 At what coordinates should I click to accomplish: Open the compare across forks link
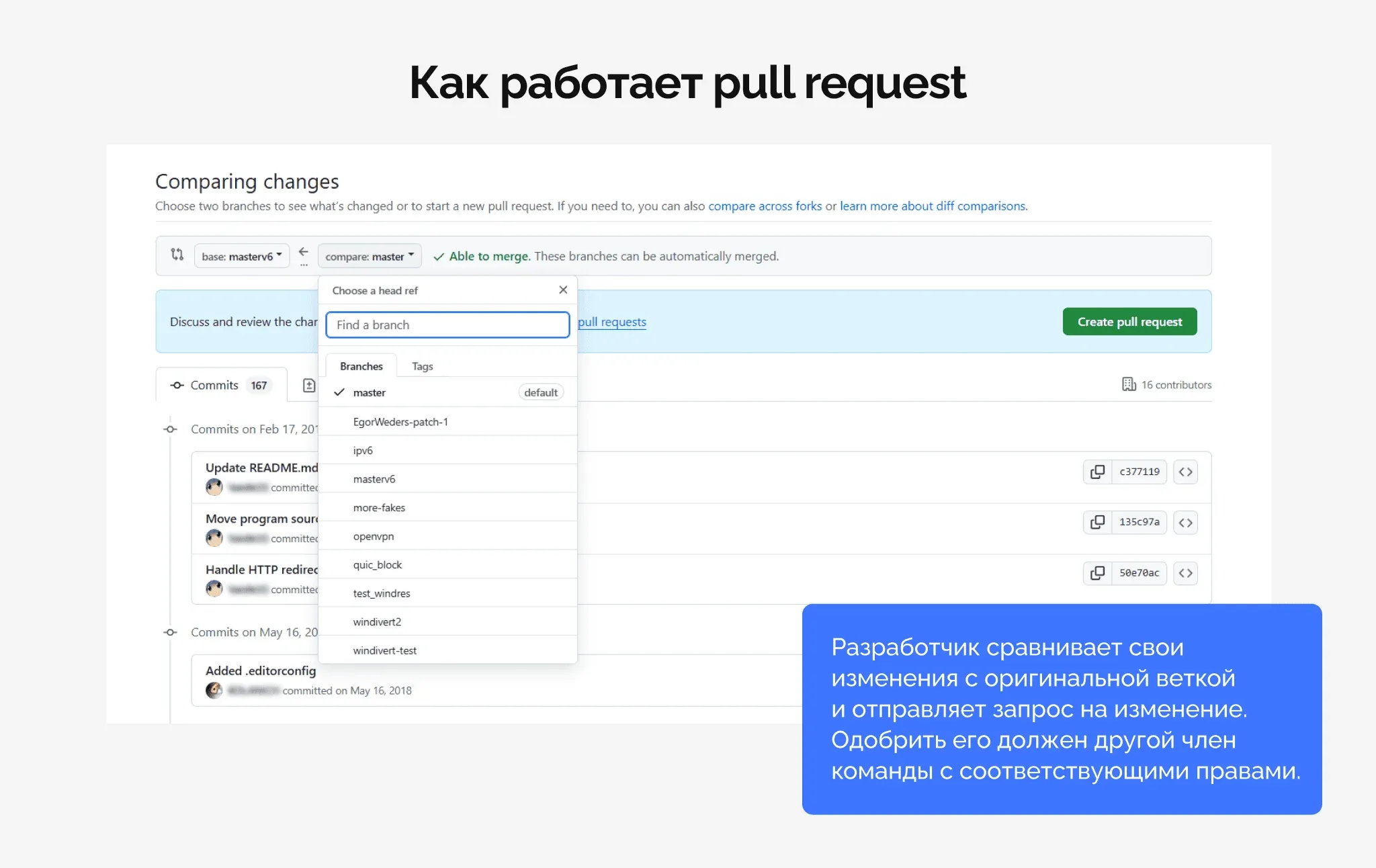coord(764,206)
